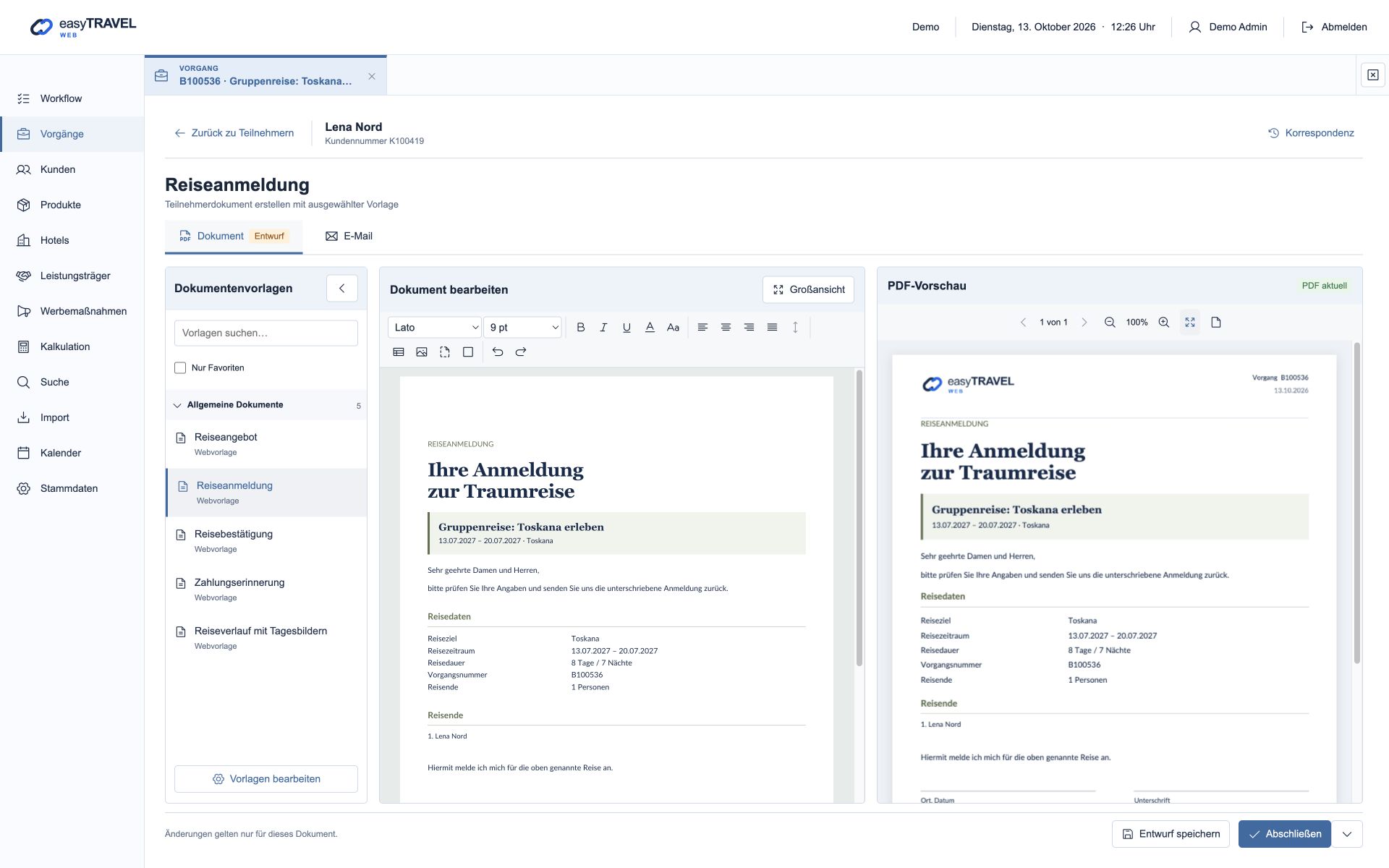Image resolution: width=1389 pixels, height=868 pixels.
Task: Go to next PDF page
Action: [1084, 323]
